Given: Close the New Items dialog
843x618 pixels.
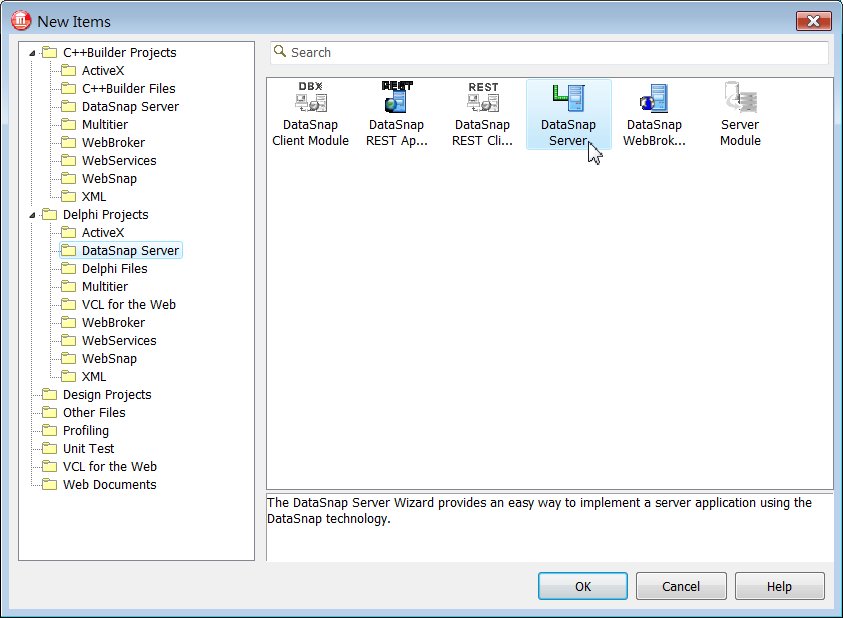Looking at the screenshot, I should (813, 21).
